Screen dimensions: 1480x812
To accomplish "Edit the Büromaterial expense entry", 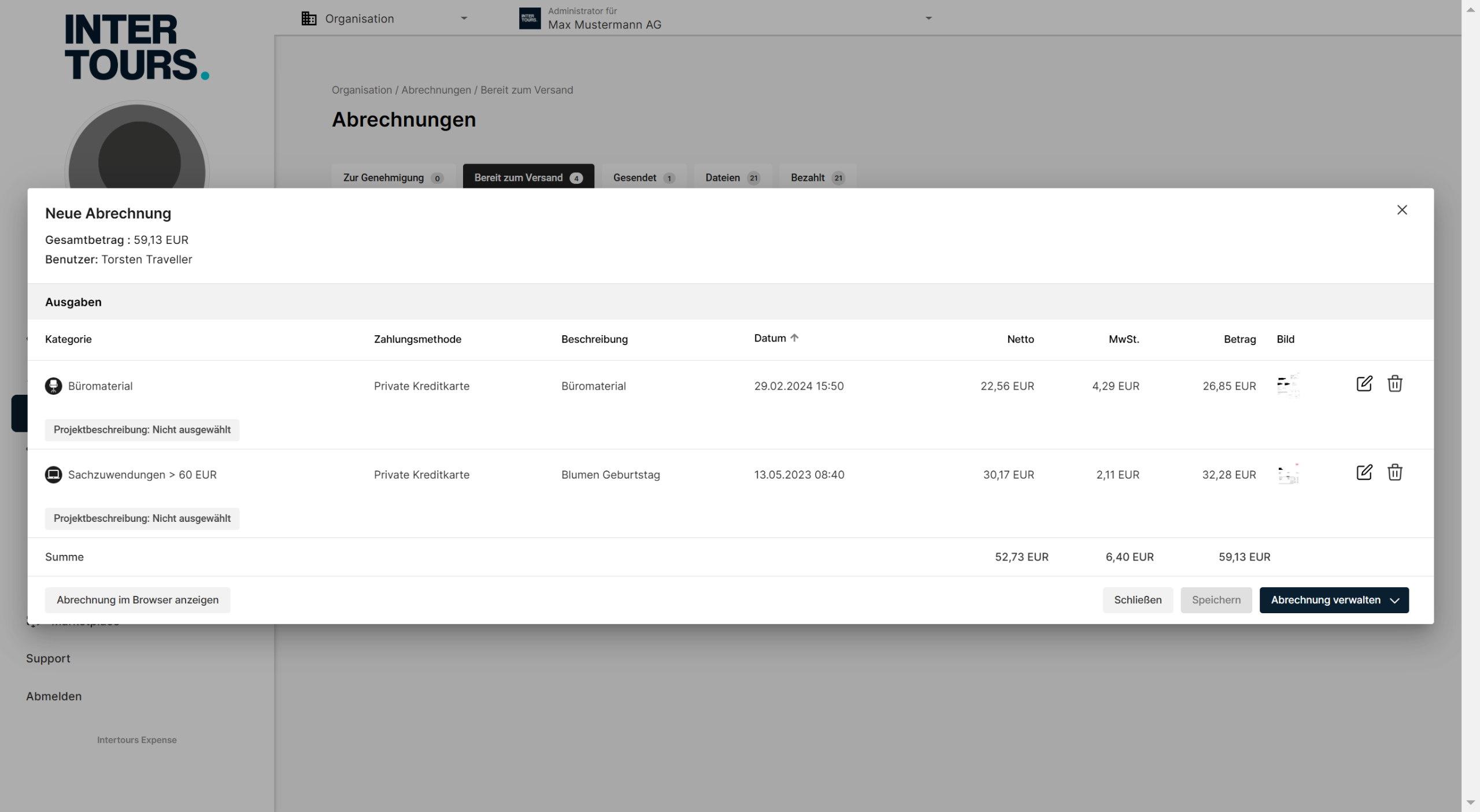I will 1364,384.
